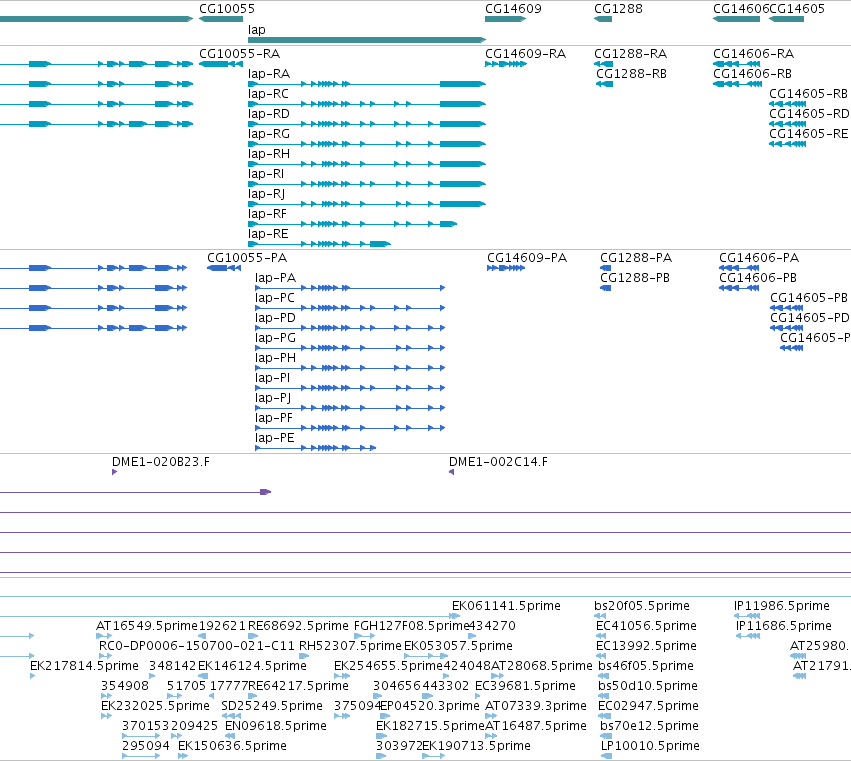This screenshot has width=851, height=761.
Task: Click the lap-RJ transcript
Action: [367, 204]
